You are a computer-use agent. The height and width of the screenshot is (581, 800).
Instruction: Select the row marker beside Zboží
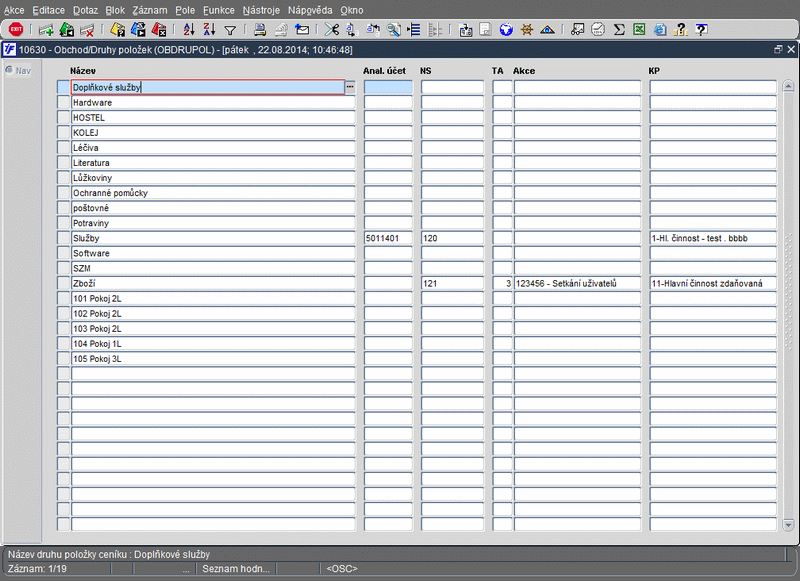point(63,284)
